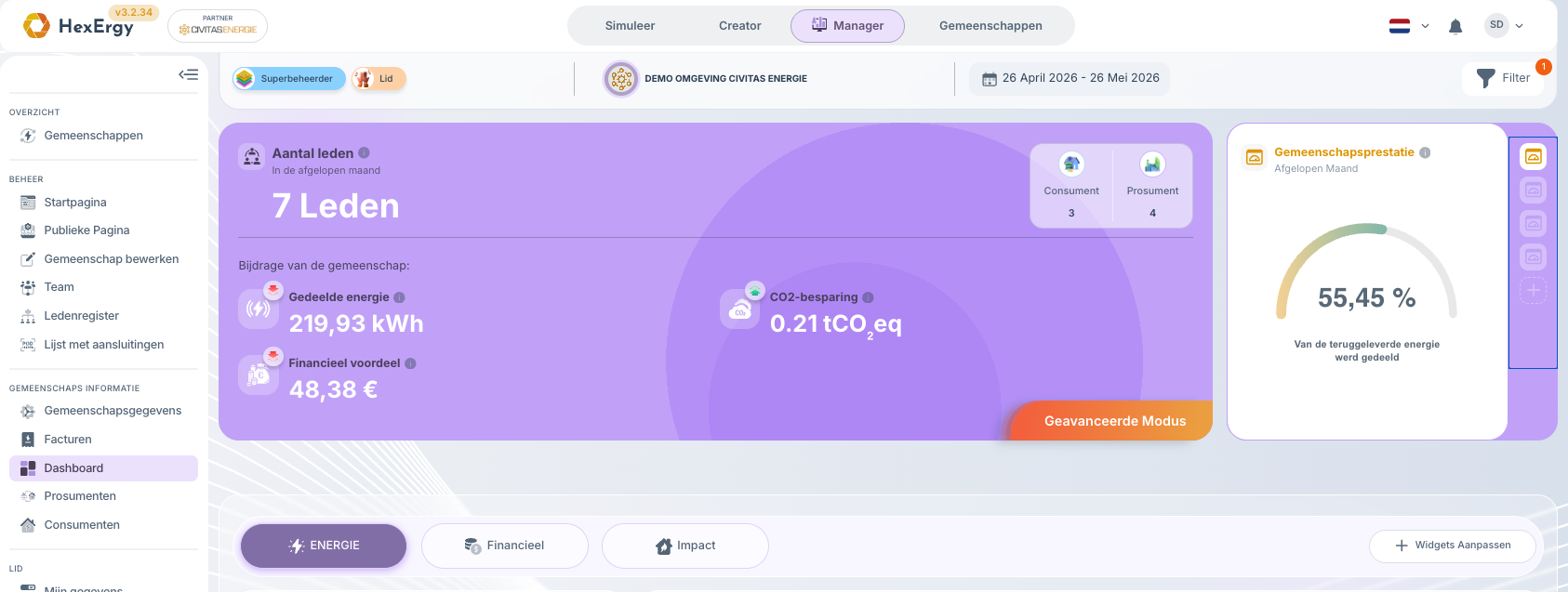Open the Filter button
This screenshot has height=592, width=1568.
(x=1503, y=78)
